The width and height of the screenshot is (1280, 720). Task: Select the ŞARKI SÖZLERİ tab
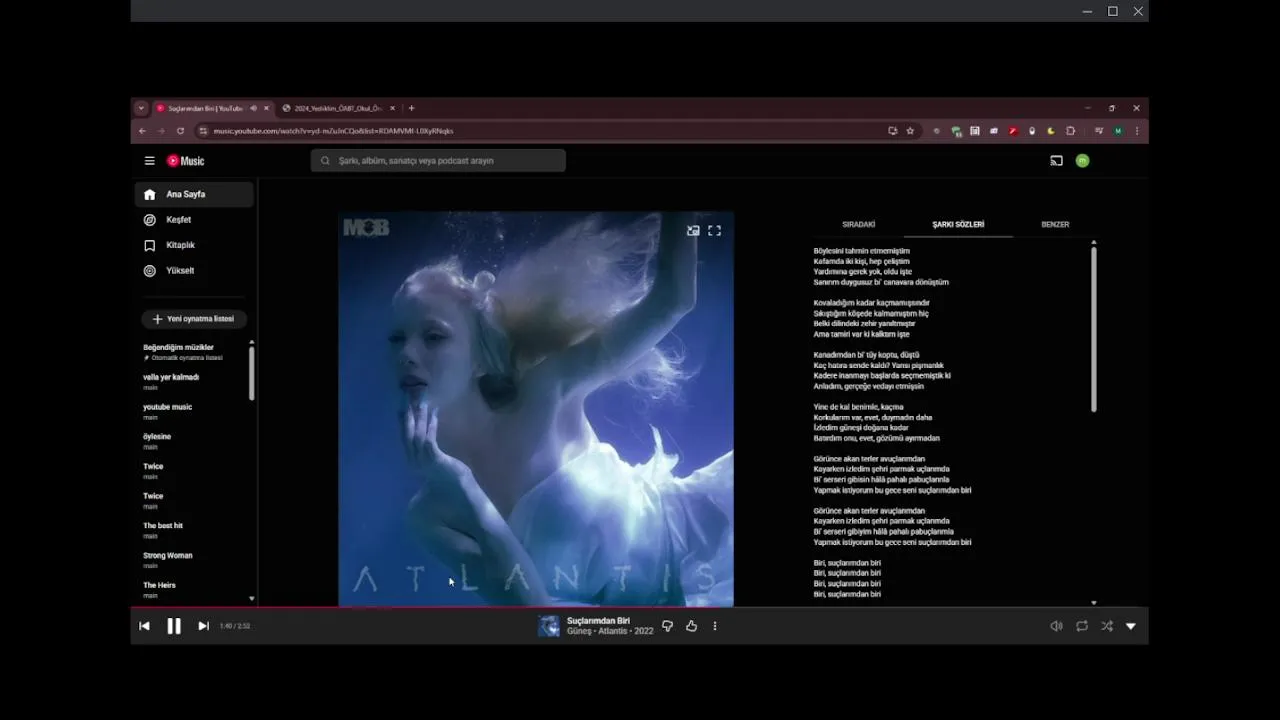coord(958,225)
